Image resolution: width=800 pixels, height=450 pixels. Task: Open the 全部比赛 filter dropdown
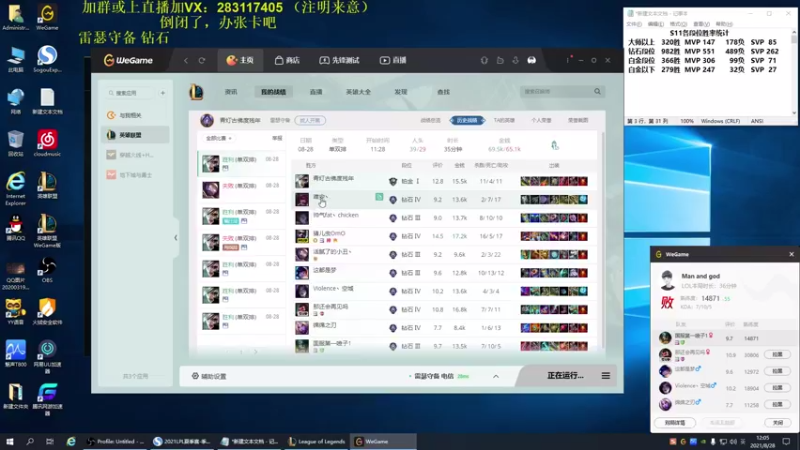pyautogui.click(x=218, y=138)
